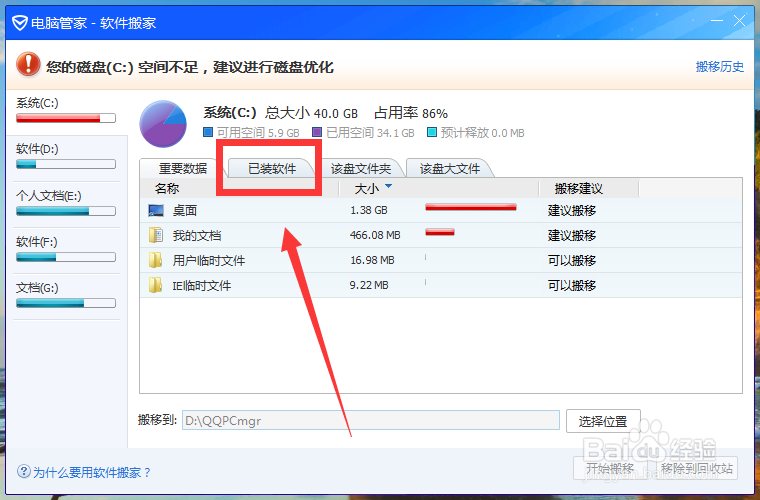Click the 搬移建议 column header
The image size is (760, 500).
579,188
